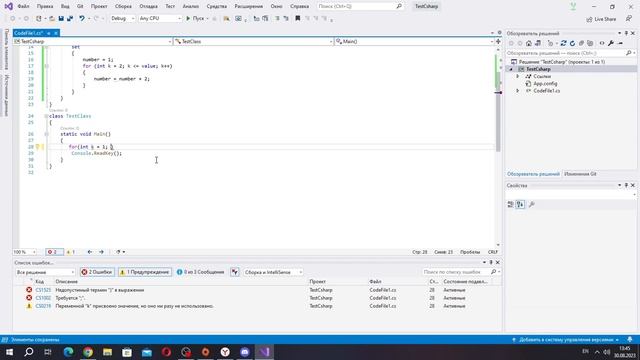
Task: Click the Save file toolbar icon
Action: pyautogui.click(x=61, y=18)
